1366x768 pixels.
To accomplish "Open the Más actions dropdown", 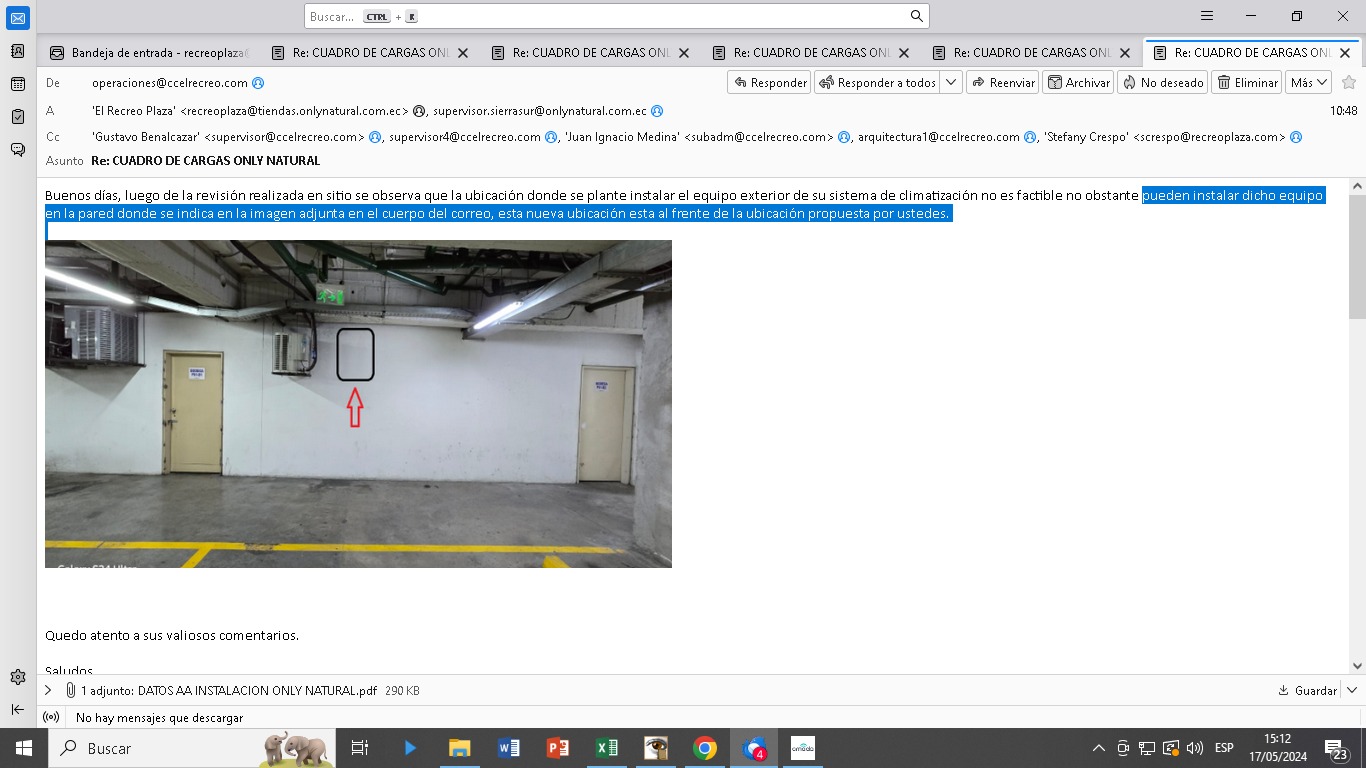I will pyautogui.click(x=1309, y=83).
